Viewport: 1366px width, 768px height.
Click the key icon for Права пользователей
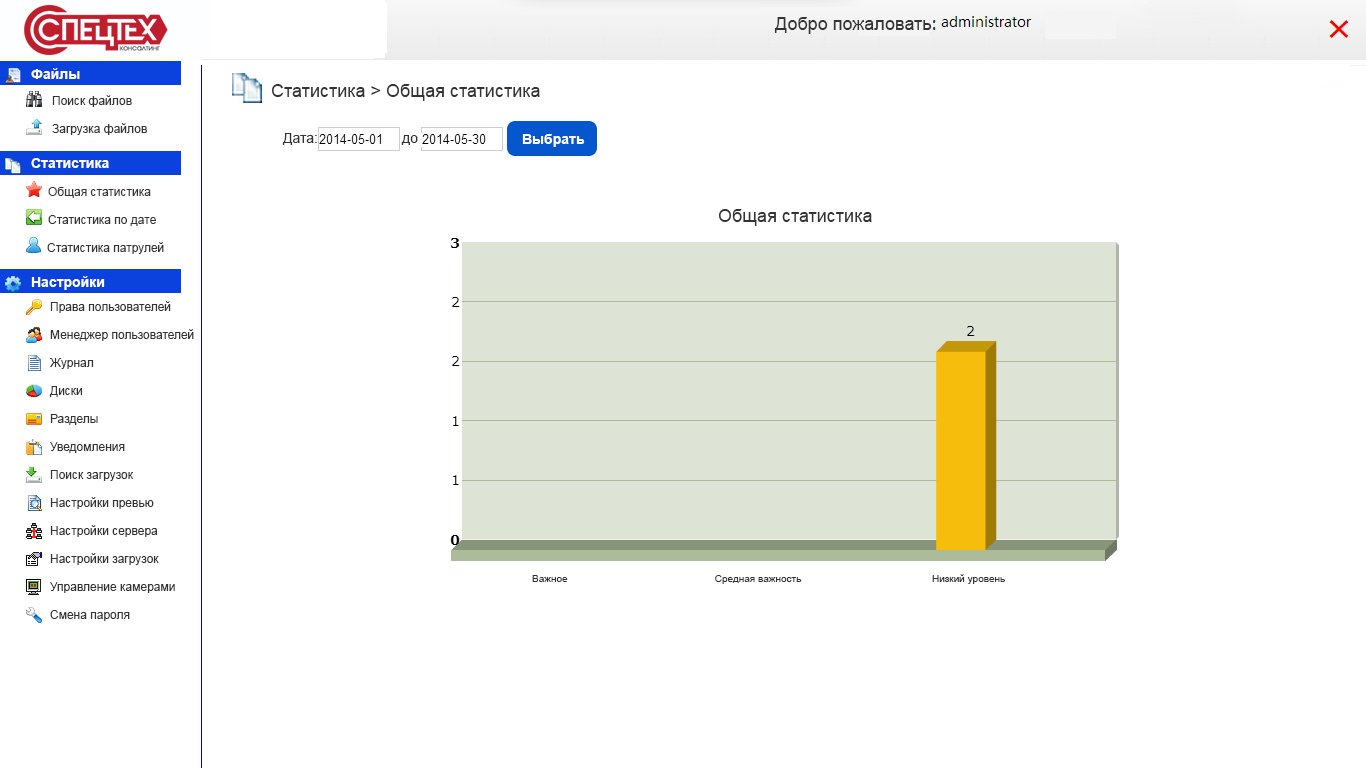pos(34,307)
